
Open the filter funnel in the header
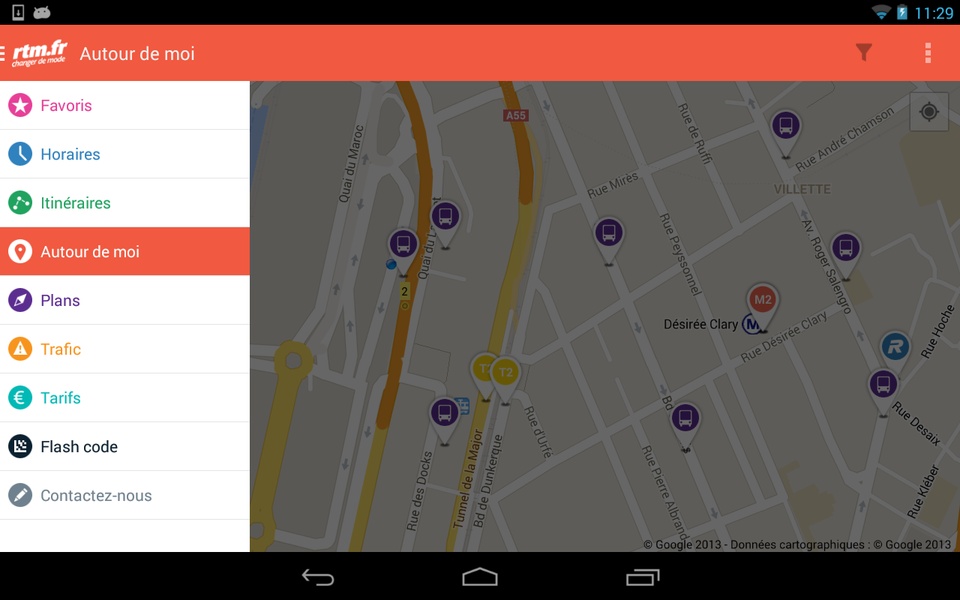863,53
